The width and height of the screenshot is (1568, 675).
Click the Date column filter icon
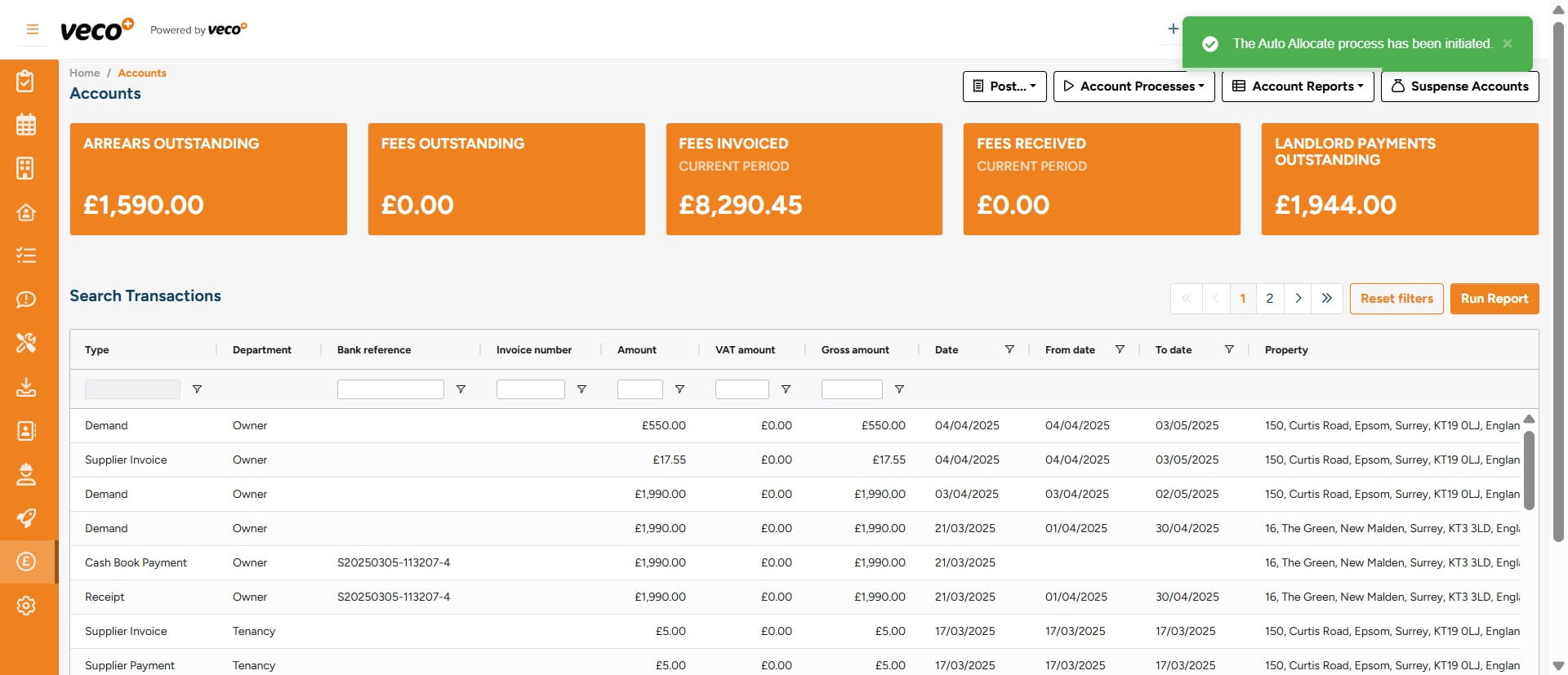1009,349
